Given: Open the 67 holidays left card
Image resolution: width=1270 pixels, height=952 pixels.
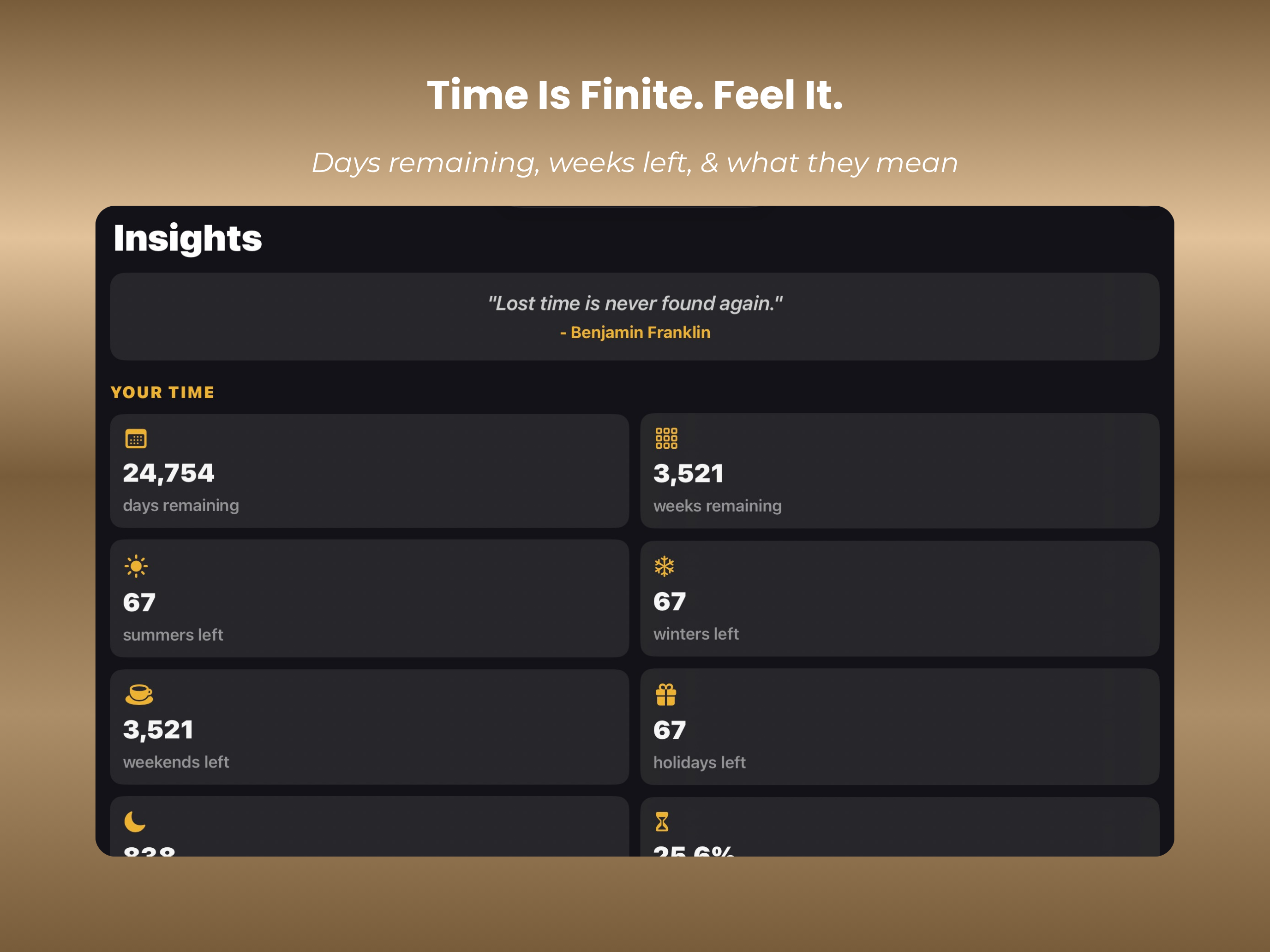Looking at the screenshot, I should (900, 727).
